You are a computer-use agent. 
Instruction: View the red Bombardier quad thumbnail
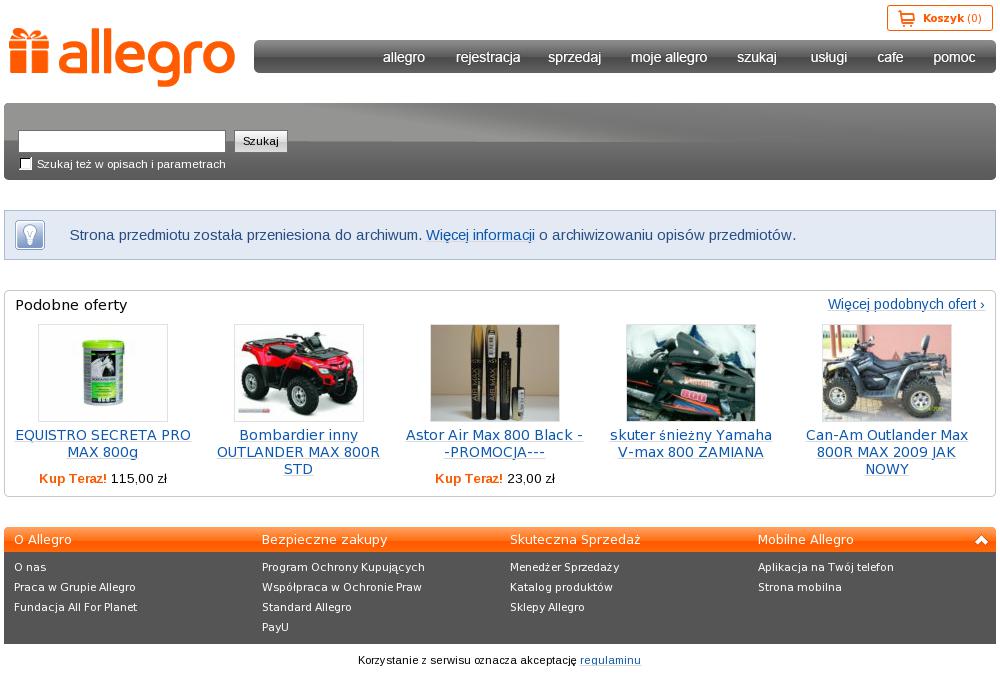point(298,373)
